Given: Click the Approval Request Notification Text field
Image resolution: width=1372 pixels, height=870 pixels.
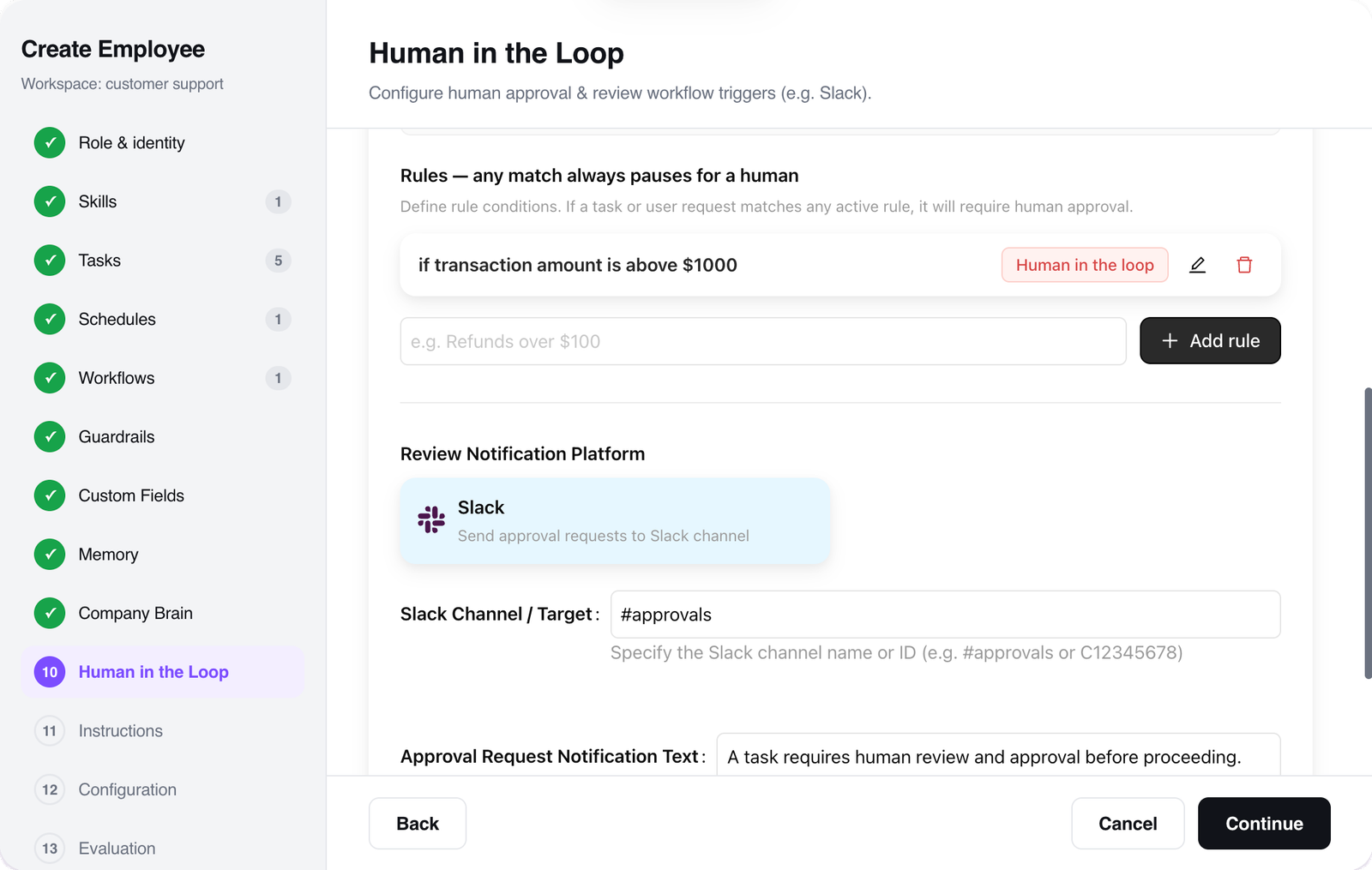Looking at the screenshot, I should click(999, 755).
